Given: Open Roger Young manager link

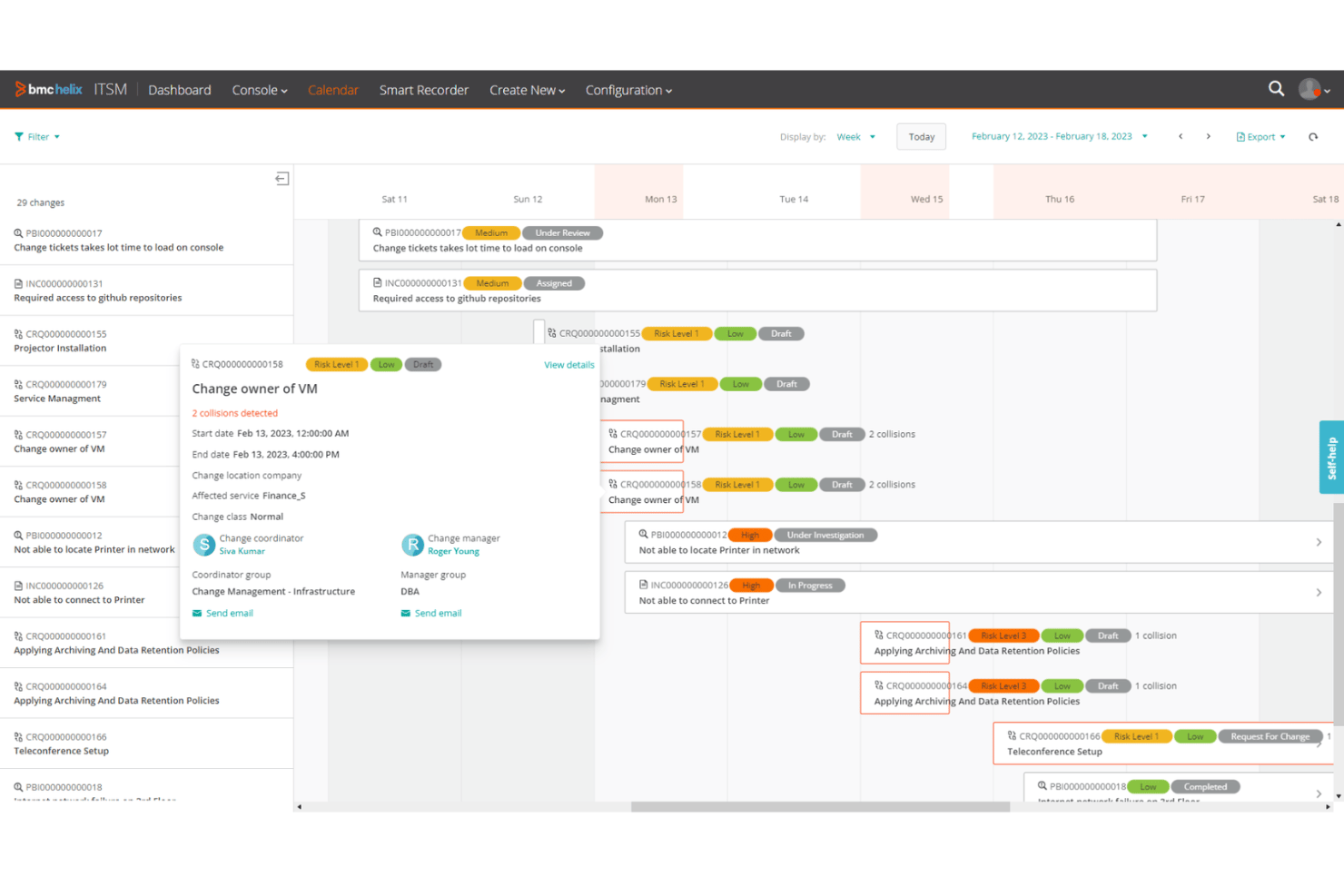Looking at the screenshot, I should [x=453, y=551].
